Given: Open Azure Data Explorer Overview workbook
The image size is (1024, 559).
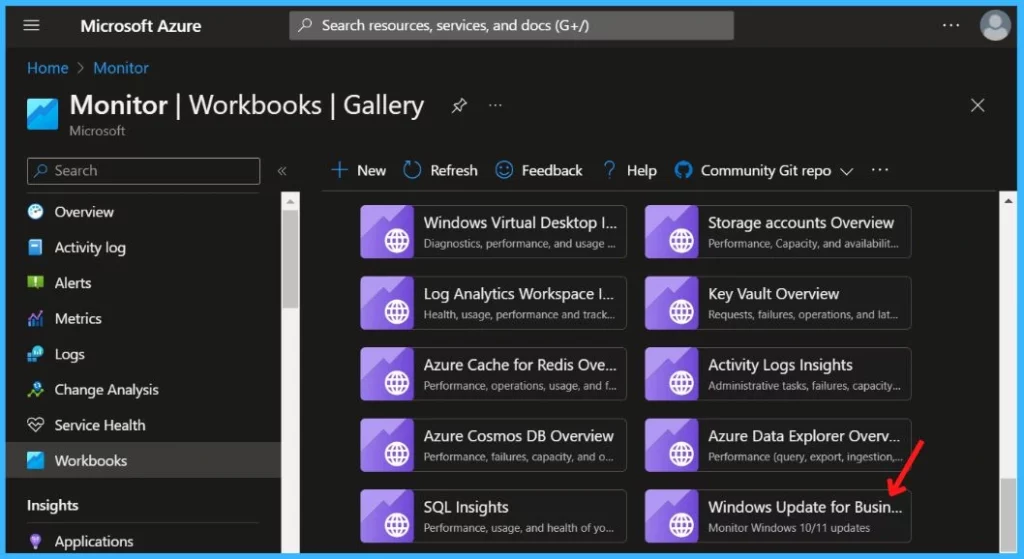Looking at the screenshot, I should pyautogui.click(x=778, y=445).
